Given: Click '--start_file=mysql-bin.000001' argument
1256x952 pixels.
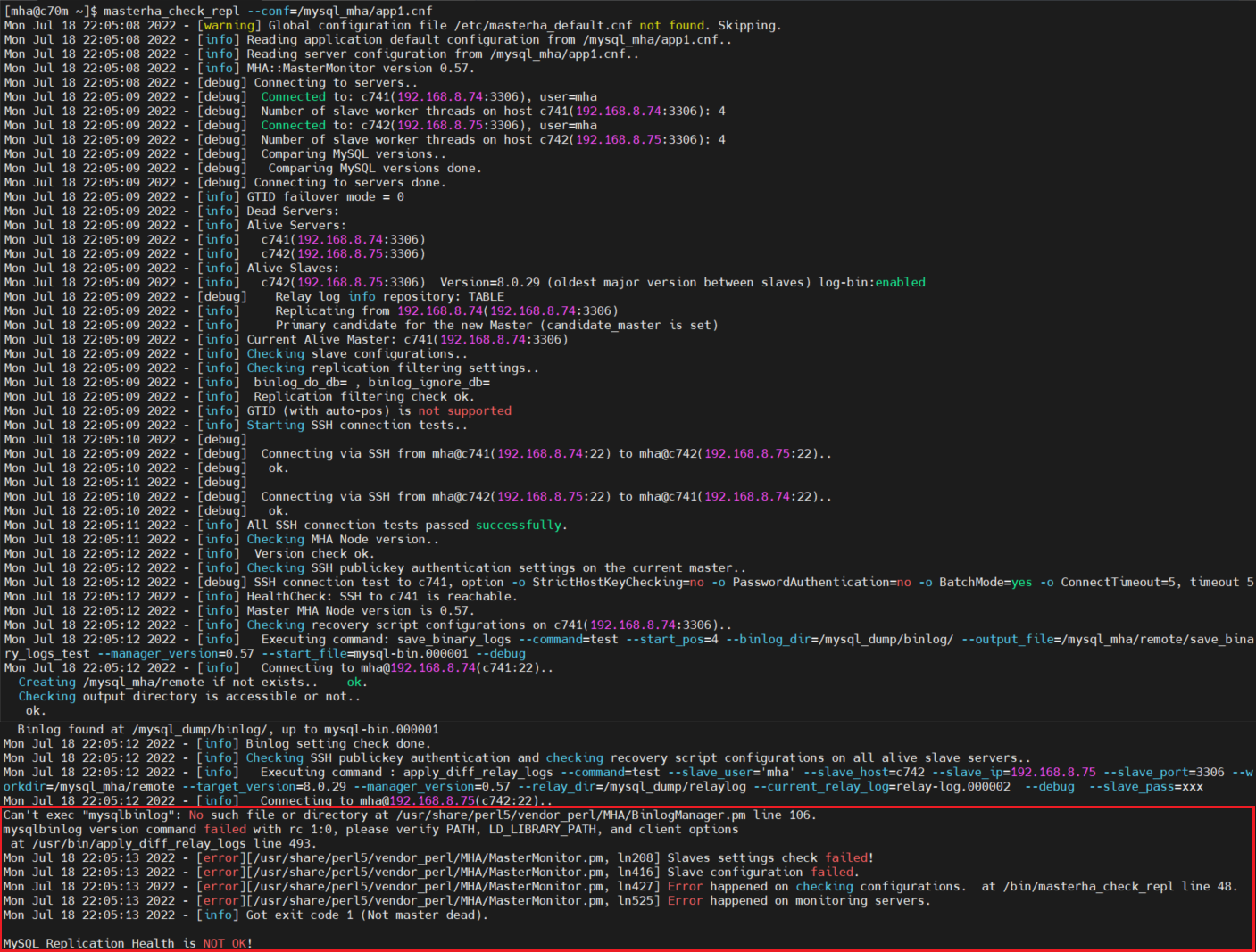Looking at the screenshot, I should (x=364, y=653).
